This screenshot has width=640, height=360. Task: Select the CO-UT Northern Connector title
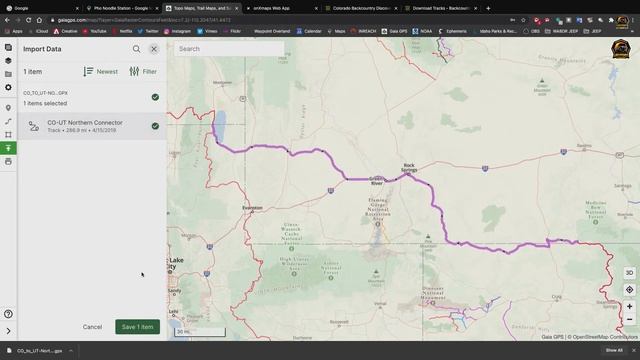(85, 122)
